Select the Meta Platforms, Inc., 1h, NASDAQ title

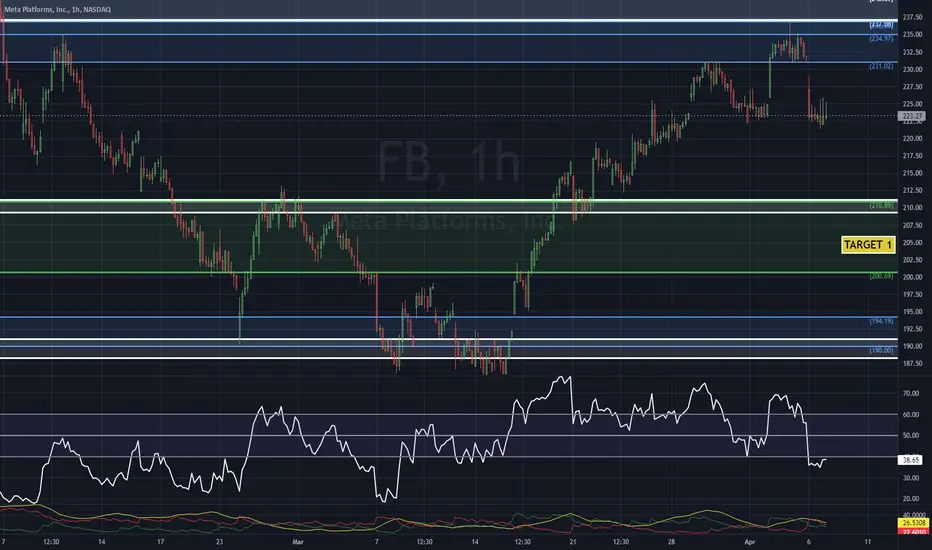(x=58, y=10)
